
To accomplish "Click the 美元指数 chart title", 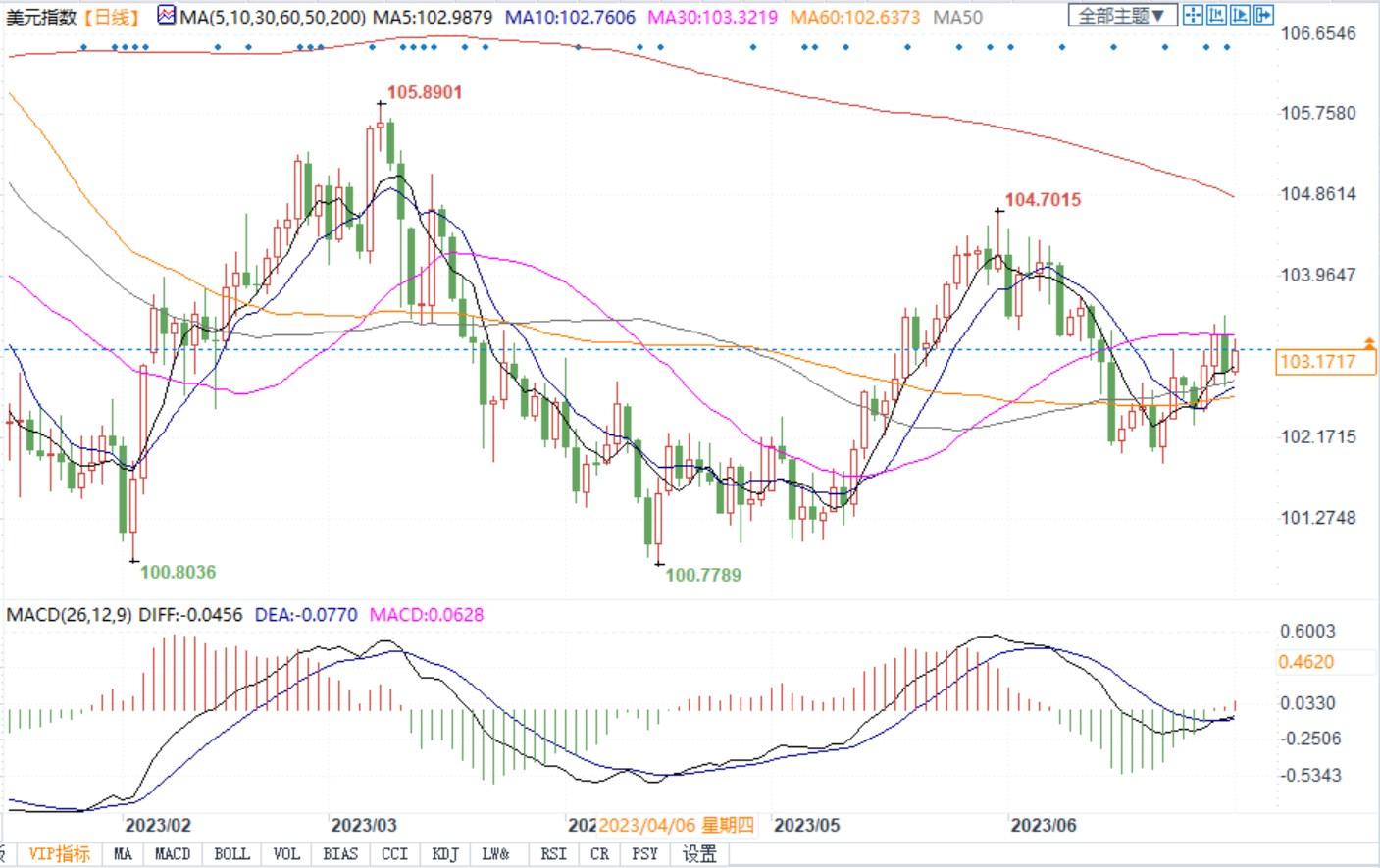I will click(x=41, y=17).
